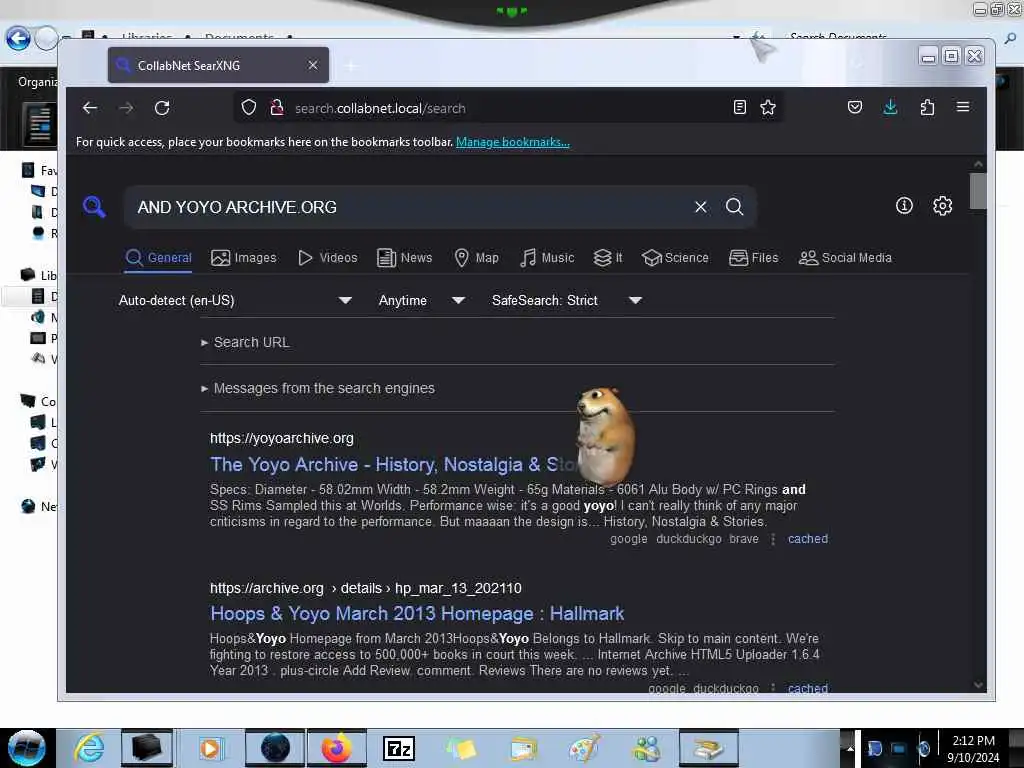Screen dimensions: 1024x768
Task: Open Pocket save icon in toolbar
Action: (x=855, y=107)
